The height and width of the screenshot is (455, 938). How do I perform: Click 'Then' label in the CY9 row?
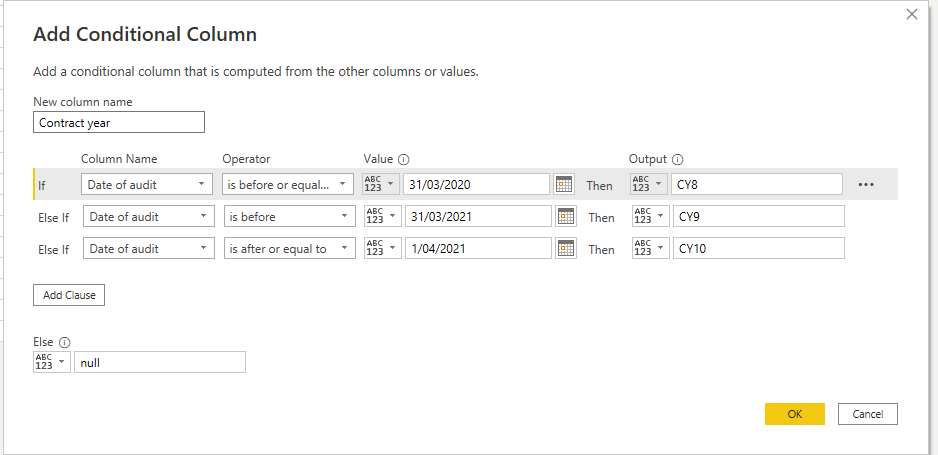click(601, 218)
